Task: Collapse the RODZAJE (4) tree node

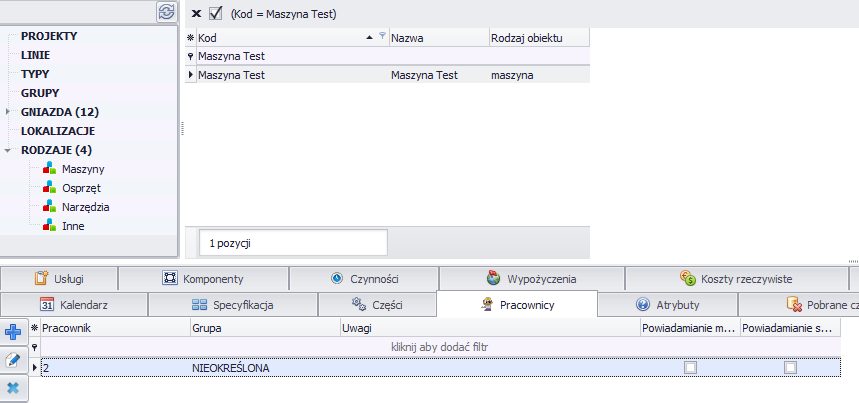Action: click(8, 150)
